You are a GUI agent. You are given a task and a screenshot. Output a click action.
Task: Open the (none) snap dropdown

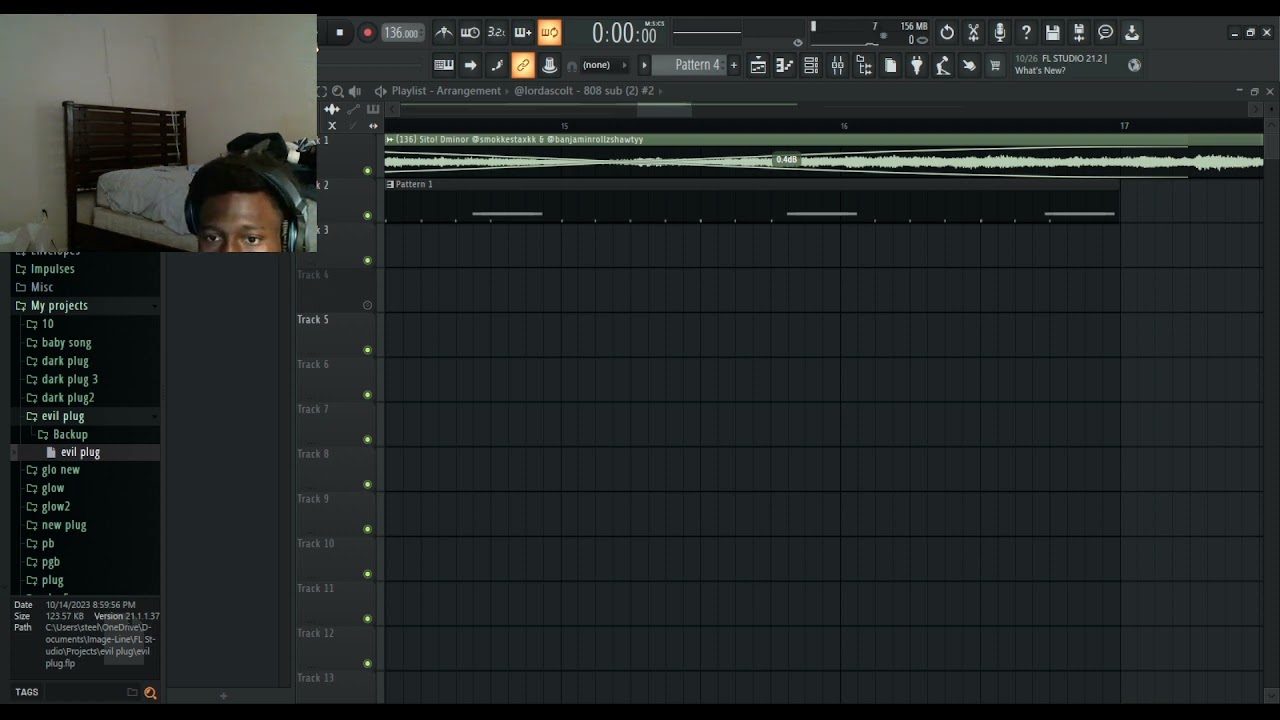point(604,65)
